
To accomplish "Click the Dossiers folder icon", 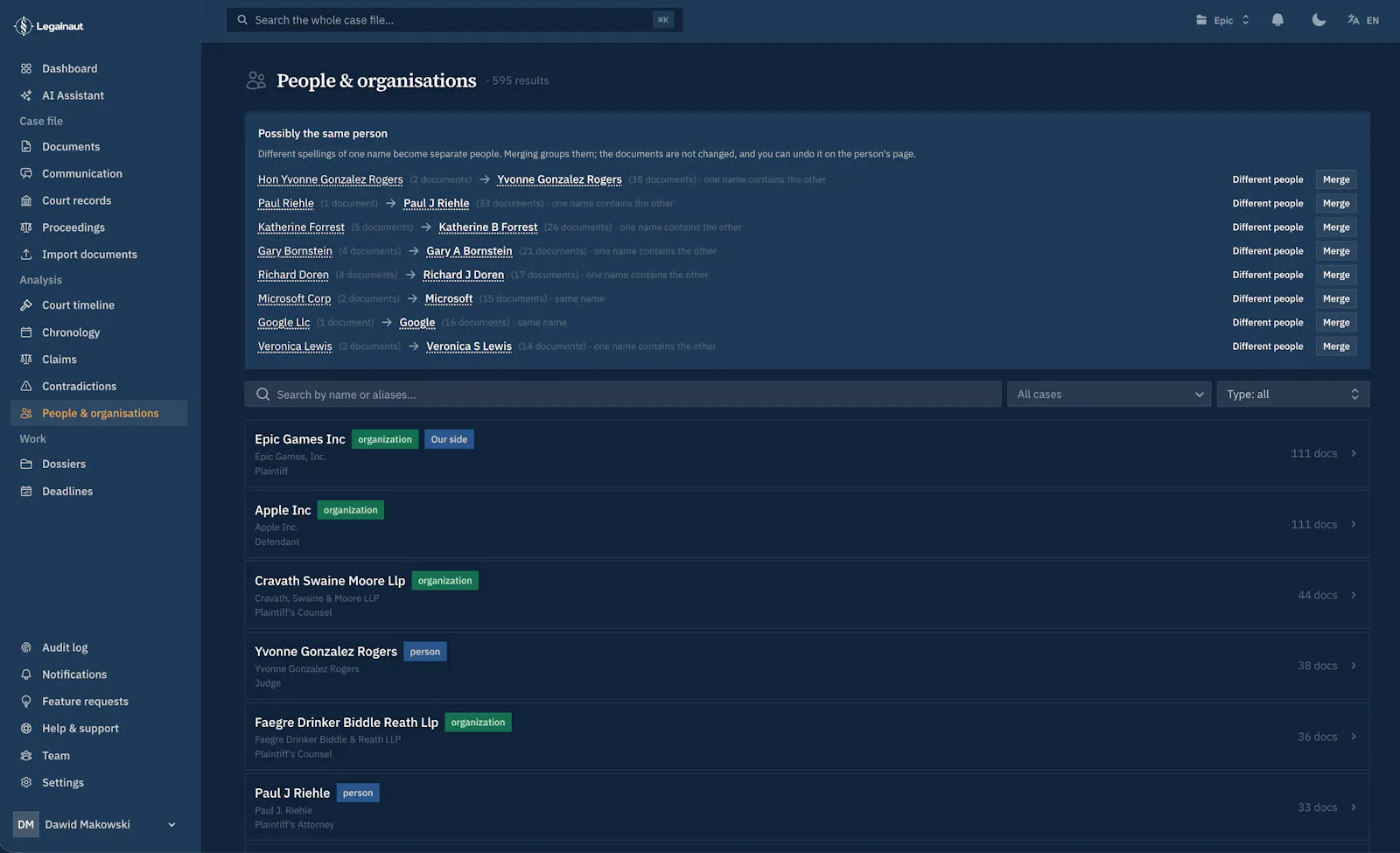I will [x=26, y=465].
